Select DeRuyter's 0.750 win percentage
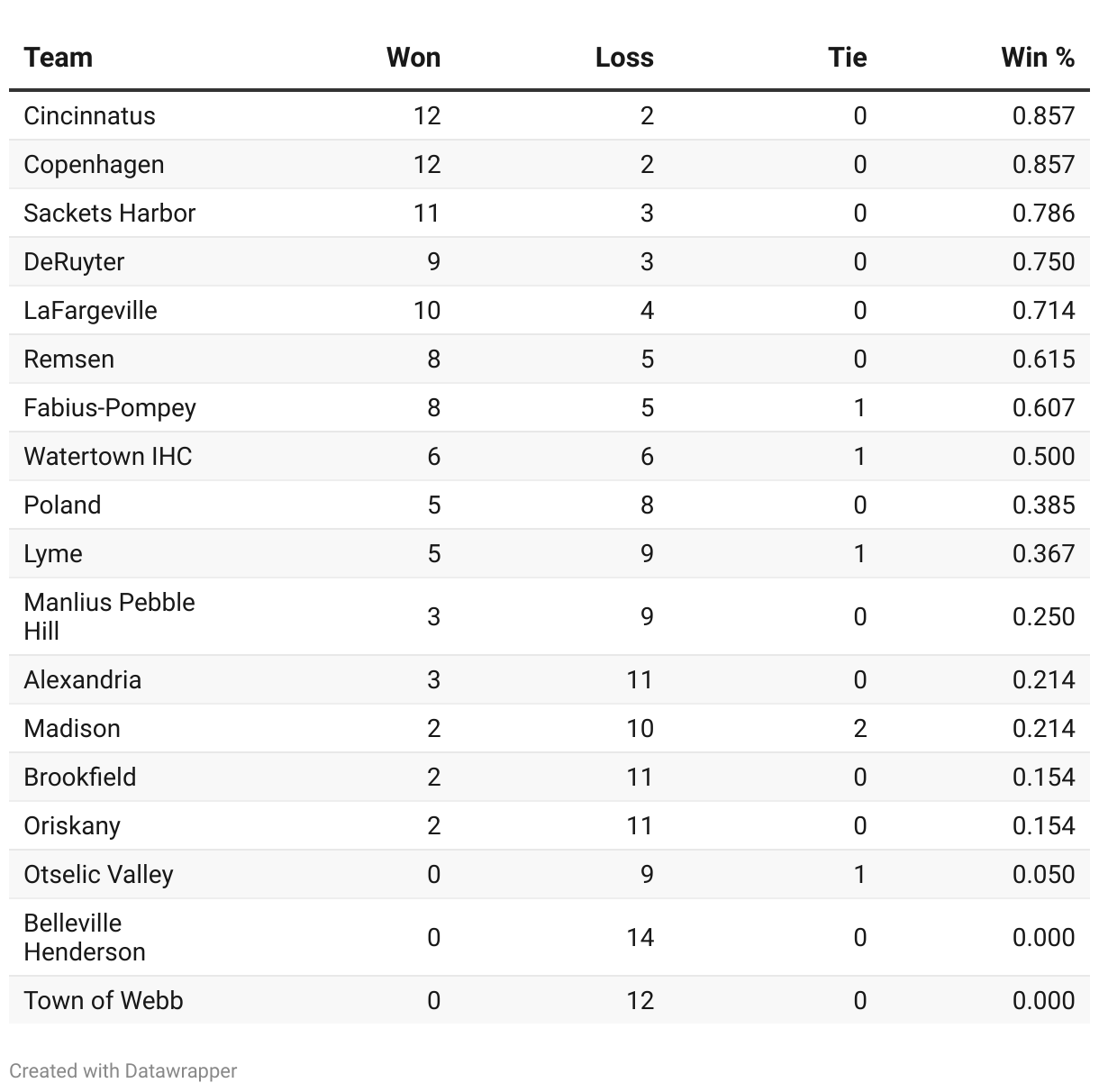This screenshot has width=1099, height=1092. [1043, 262]
